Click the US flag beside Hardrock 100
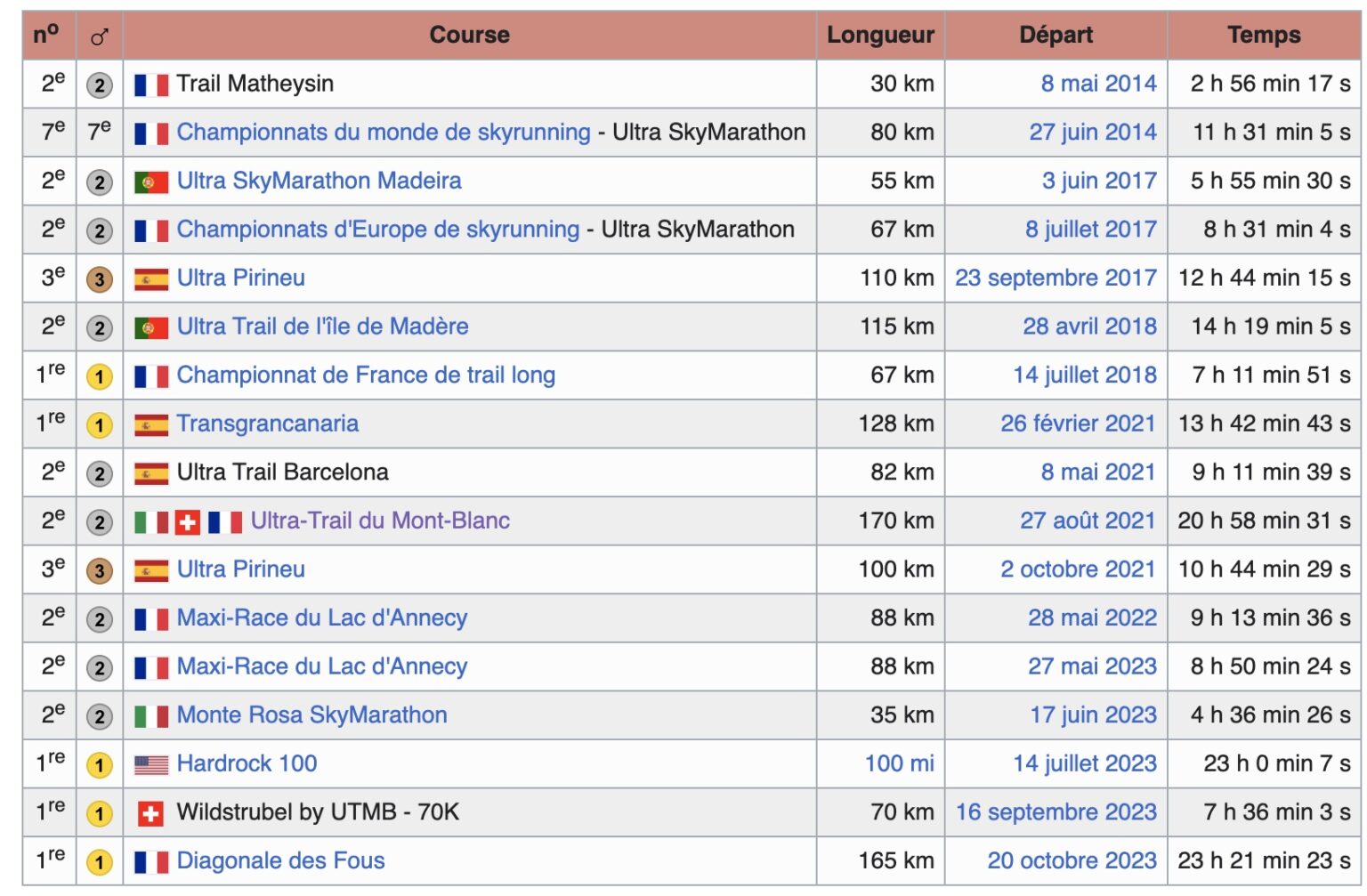This screenshot has width=1367, height=896. tap(151, 765)
